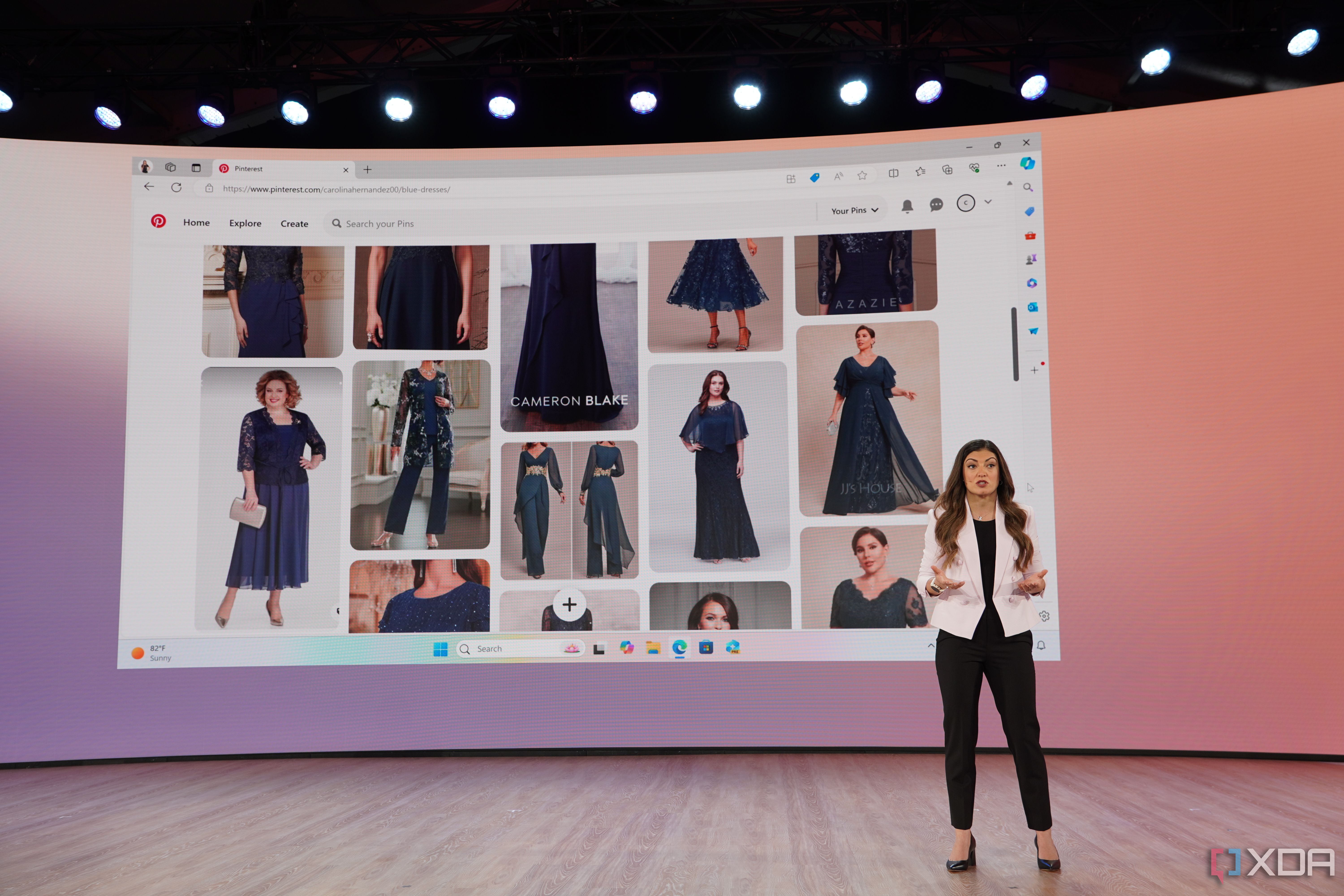Customize the Edge sidebar with the plus button

click(x=1034, y=370)
